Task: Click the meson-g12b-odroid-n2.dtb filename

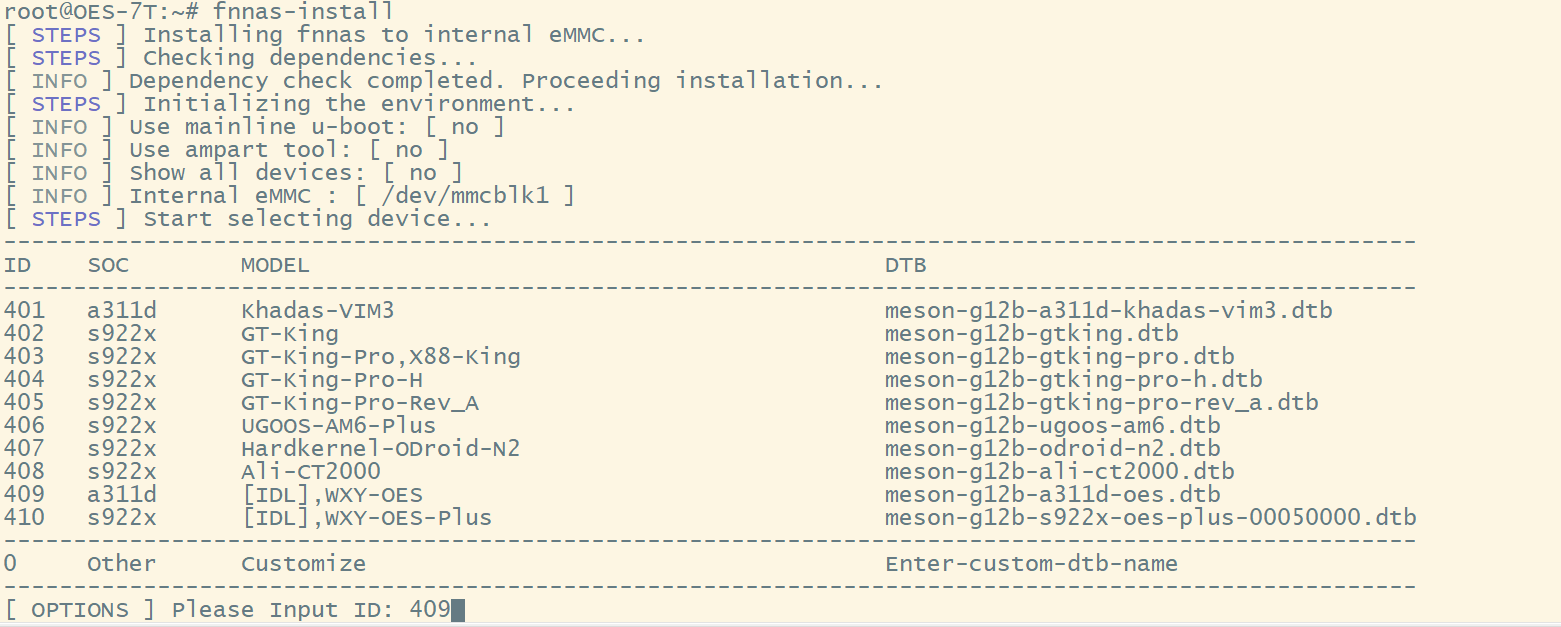Action: (1052, 449)
